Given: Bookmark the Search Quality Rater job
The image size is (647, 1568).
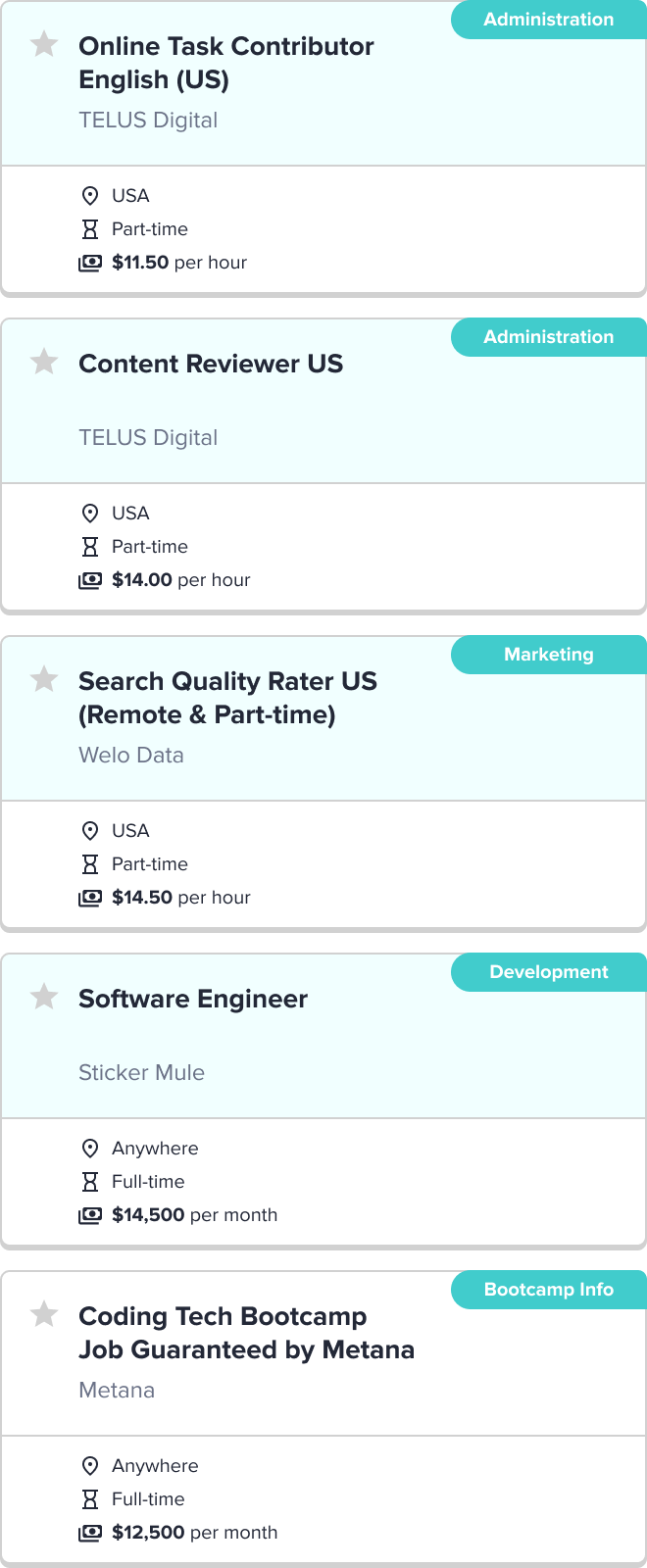Looking at the screenshot, I should (44, 679).
